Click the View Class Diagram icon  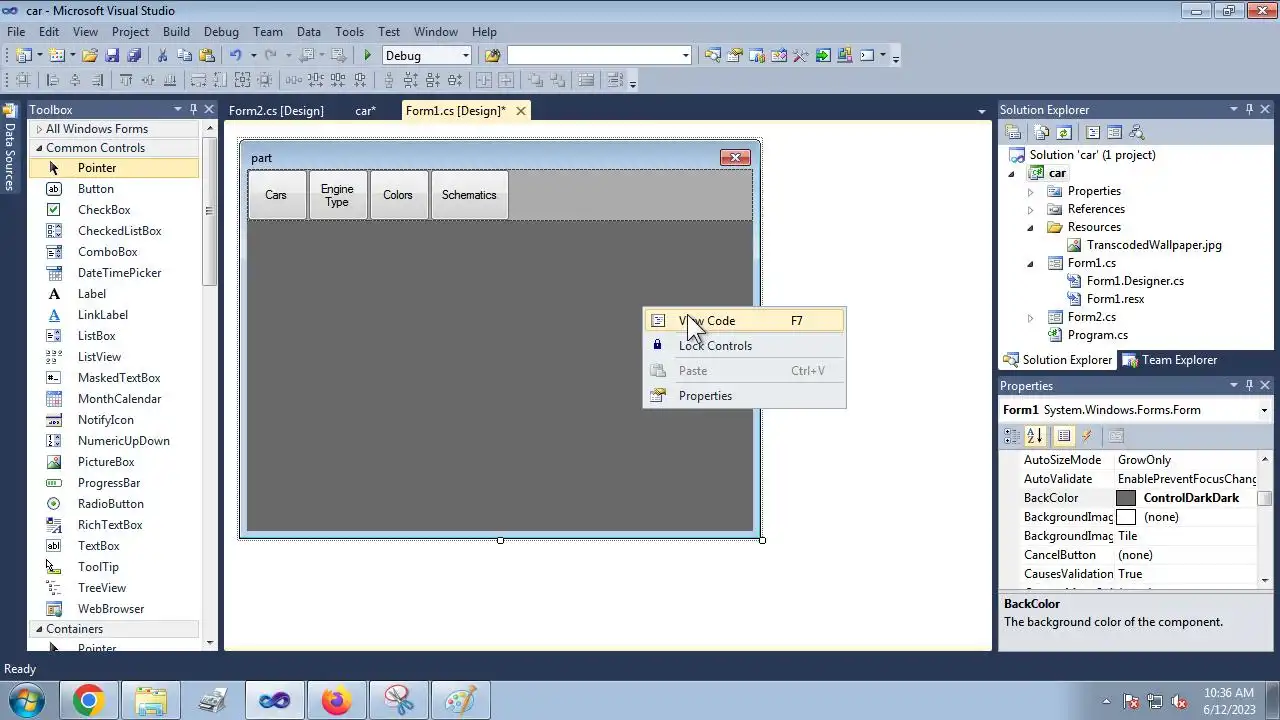click(x=1136, y=132)
